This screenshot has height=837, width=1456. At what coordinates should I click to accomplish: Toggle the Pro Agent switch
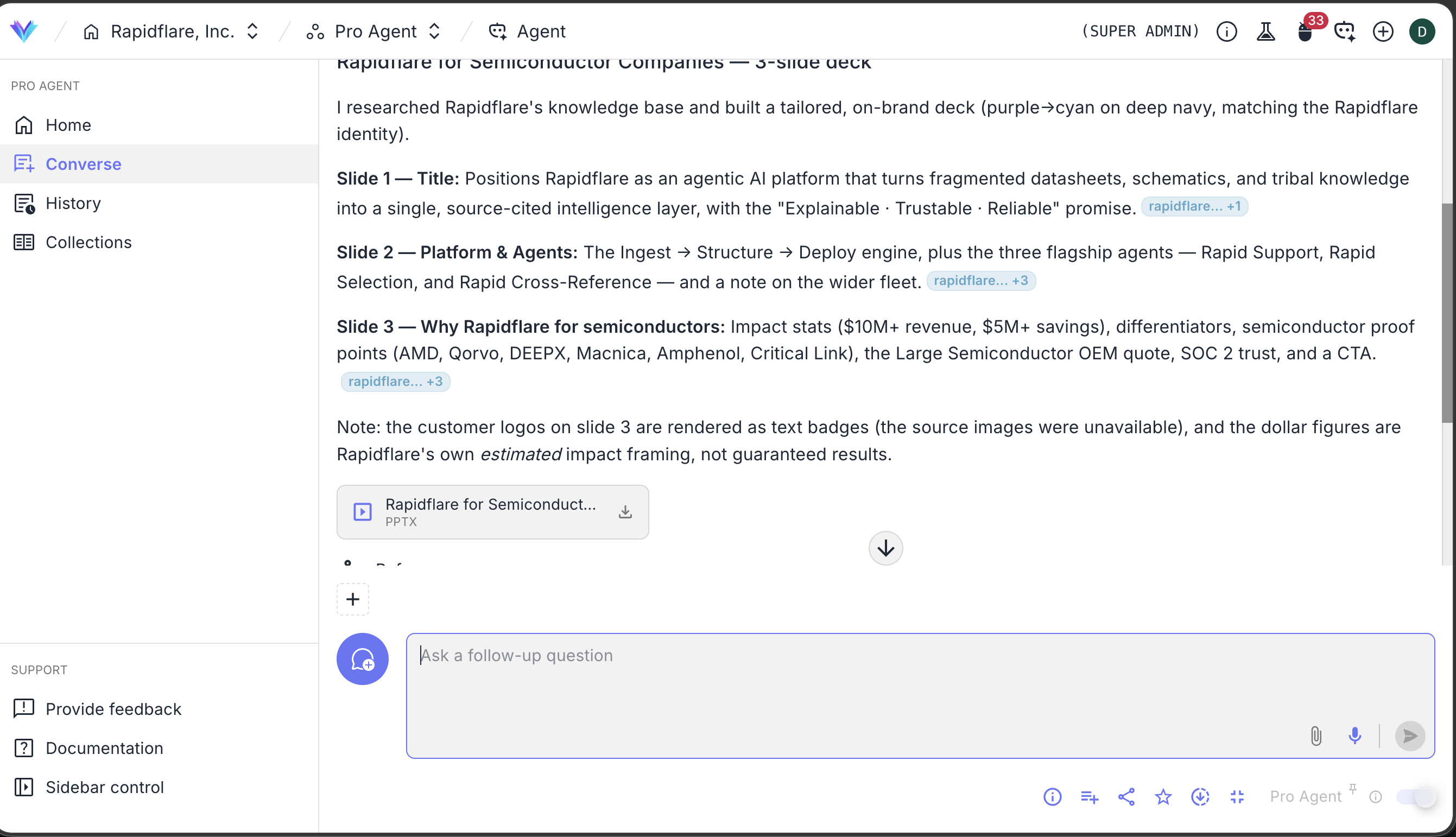coord(1416,797)
